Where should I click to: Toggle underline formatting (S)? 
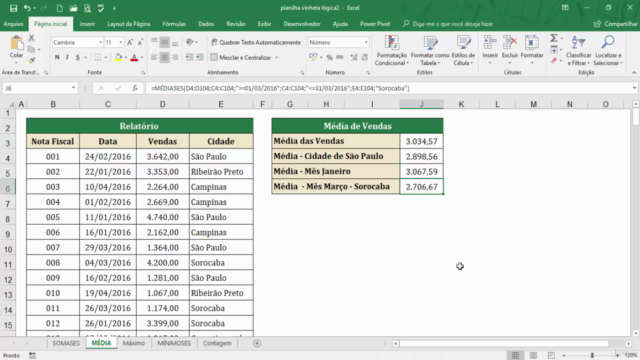click(x=78, y=58)
